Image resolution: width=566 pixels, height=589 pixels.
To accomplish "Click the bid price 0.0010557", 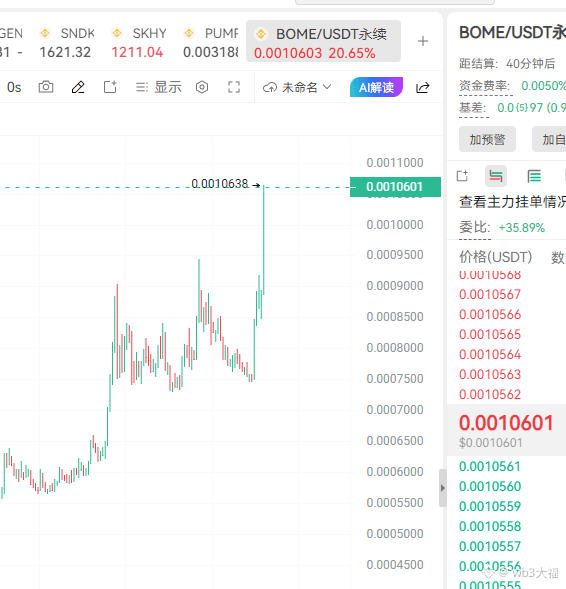I will pos(490,547).
